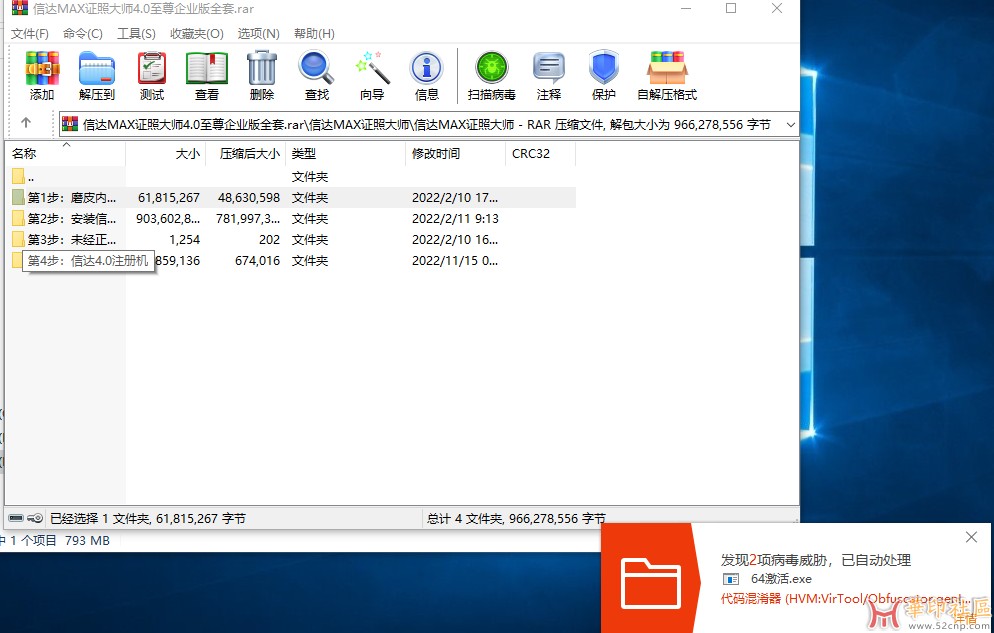Select the parent '..' folder icon
The image size is (994, 633).
click(18, 177)
